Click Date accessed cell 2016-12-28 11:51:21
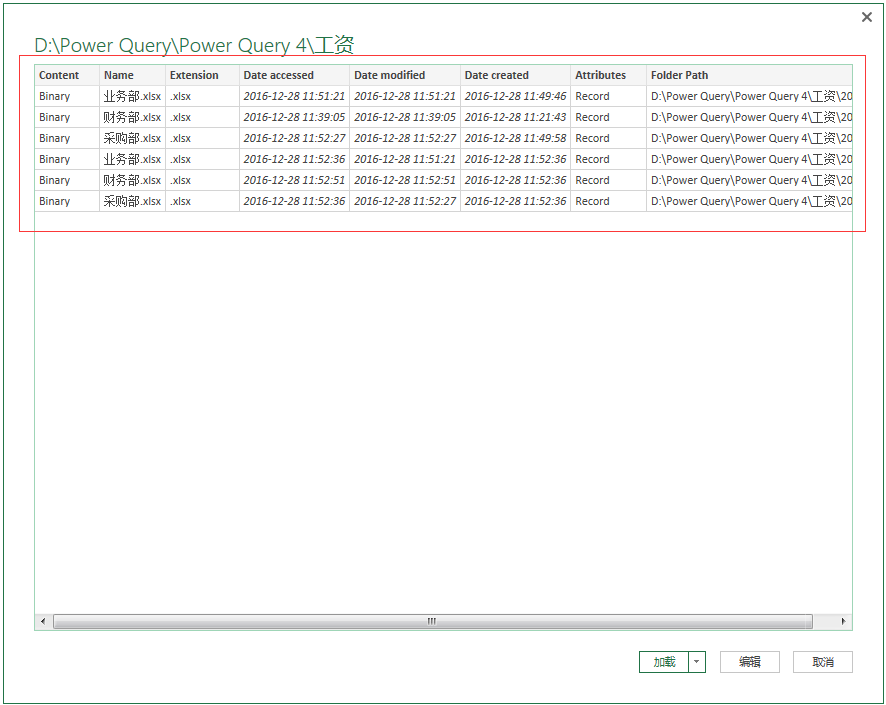 pyautogui.click(x=294, y=97)
